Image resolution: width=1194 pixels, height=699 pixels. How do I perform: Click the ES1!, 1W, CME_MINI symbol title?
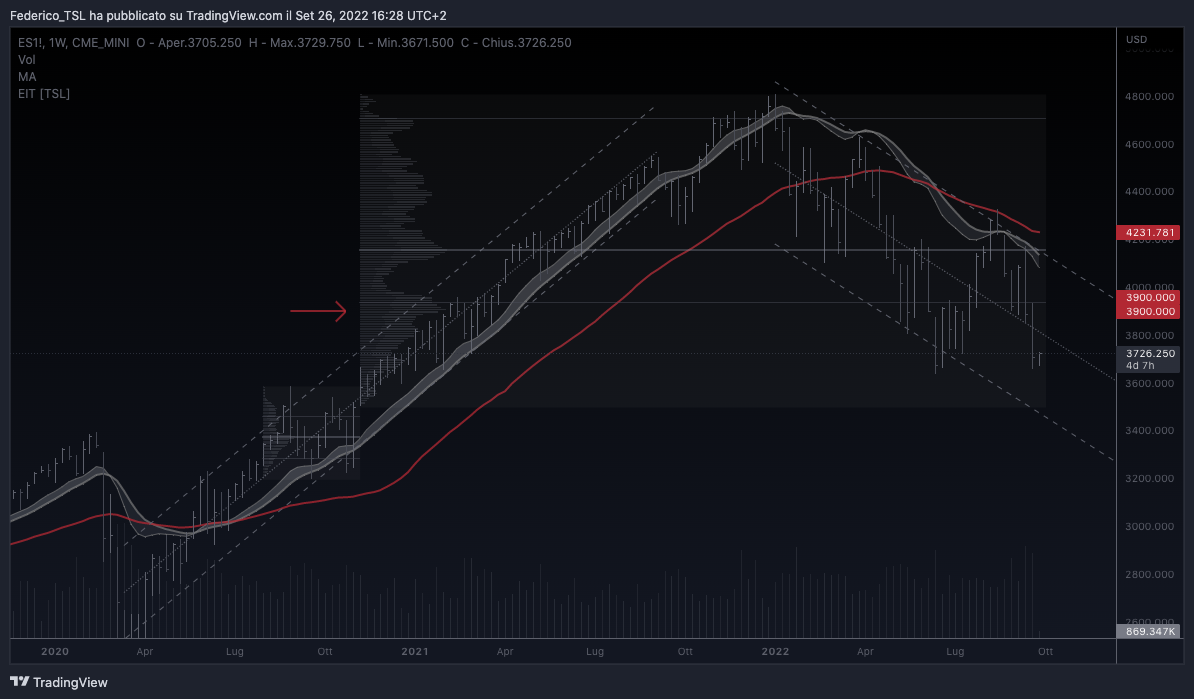[x=74, y=43]
